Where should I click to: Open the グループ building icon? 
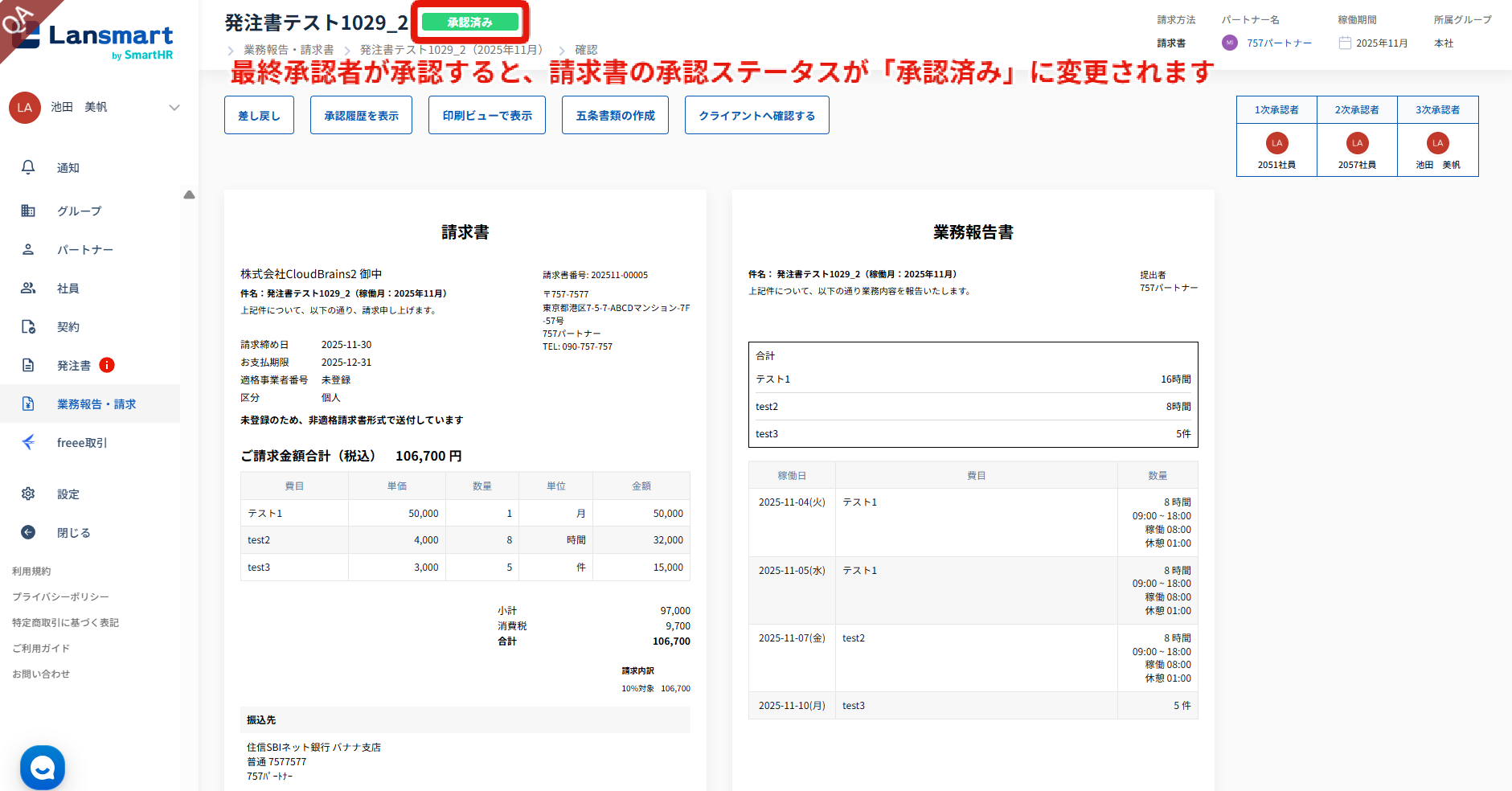[28, 211]
